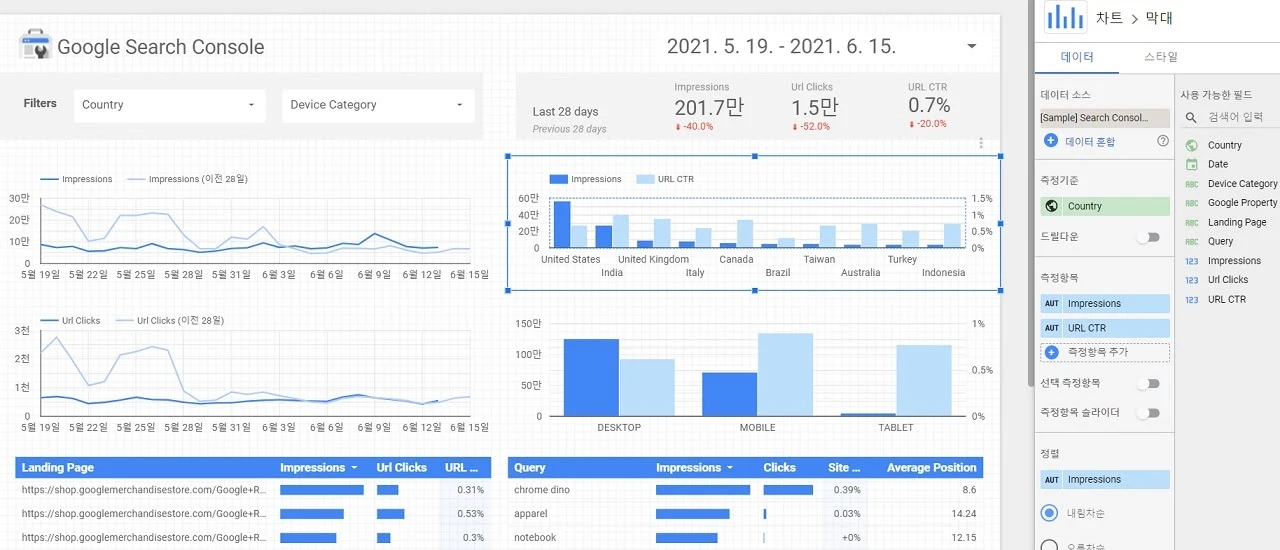Click the [Sample] Search Console data source

tap(1105, 118)
